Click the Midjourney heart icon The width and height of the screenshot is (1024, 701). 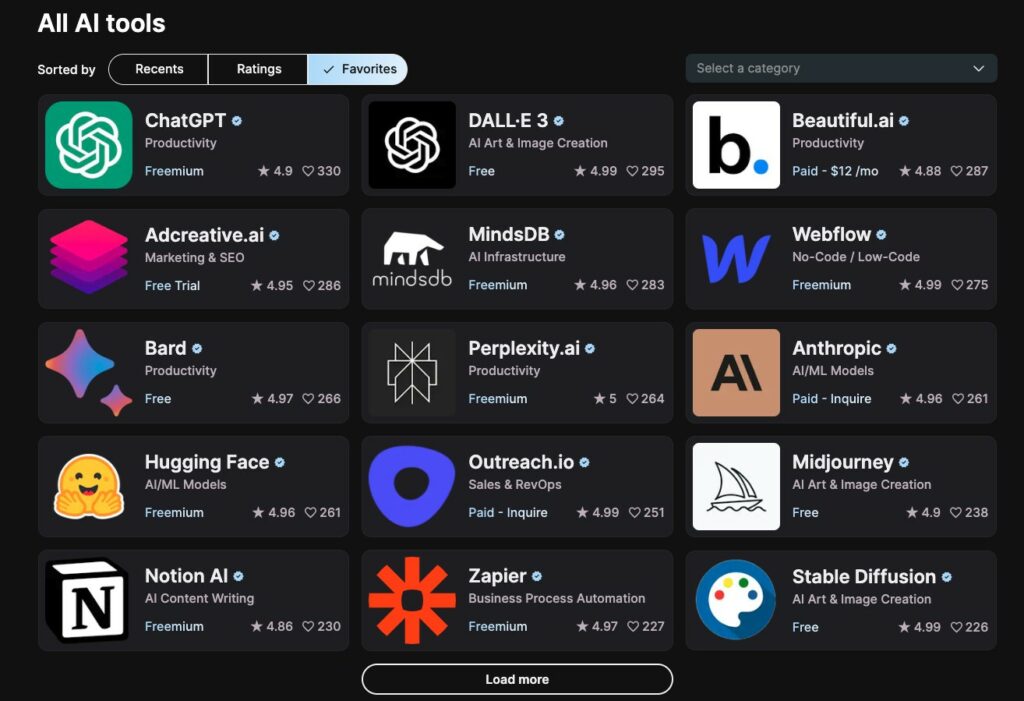955,513
